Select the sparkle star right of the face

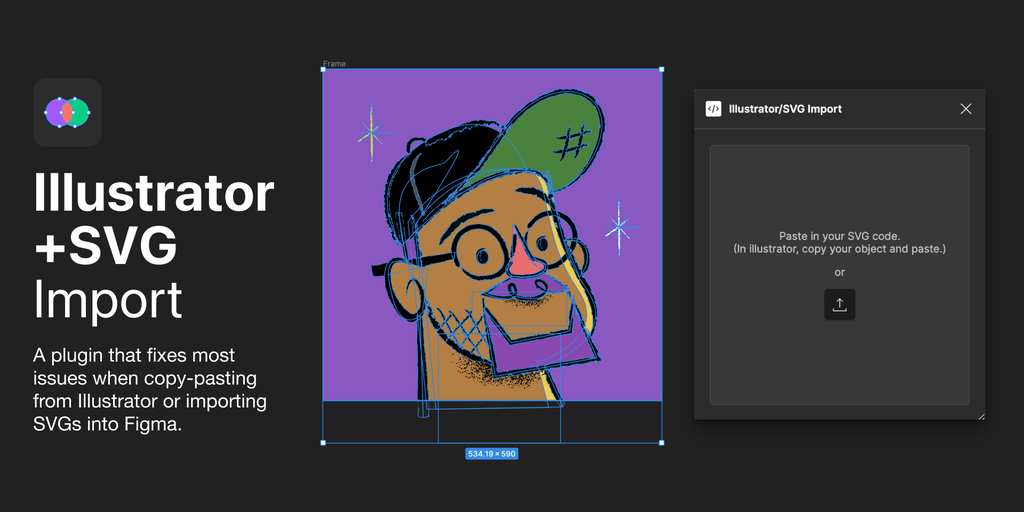click(x=619, y=230)
